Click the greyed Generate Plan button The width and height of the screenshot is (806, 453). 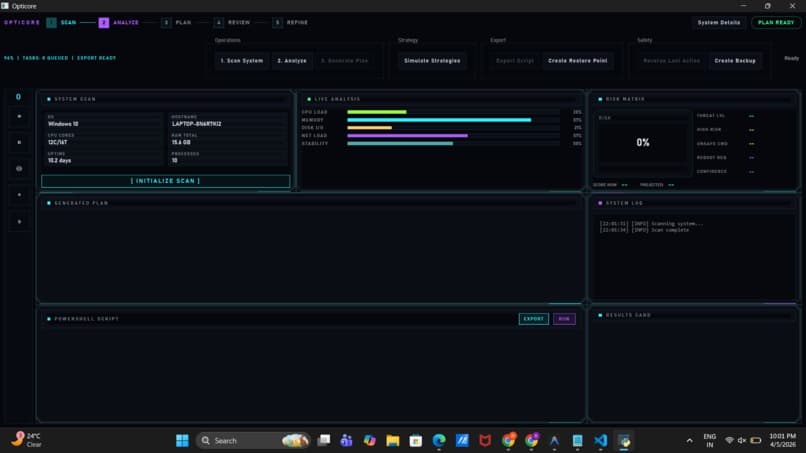click(x=344, y=61)
